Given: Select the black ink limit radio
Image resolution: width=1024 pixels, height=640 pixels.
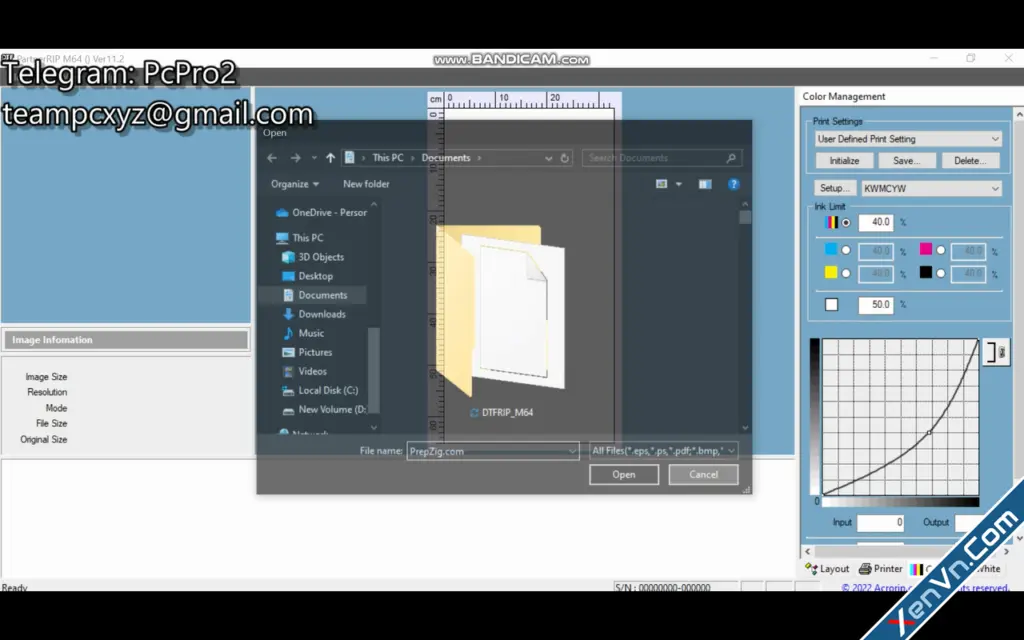Looking at the screenshot, I should point(940,274).
